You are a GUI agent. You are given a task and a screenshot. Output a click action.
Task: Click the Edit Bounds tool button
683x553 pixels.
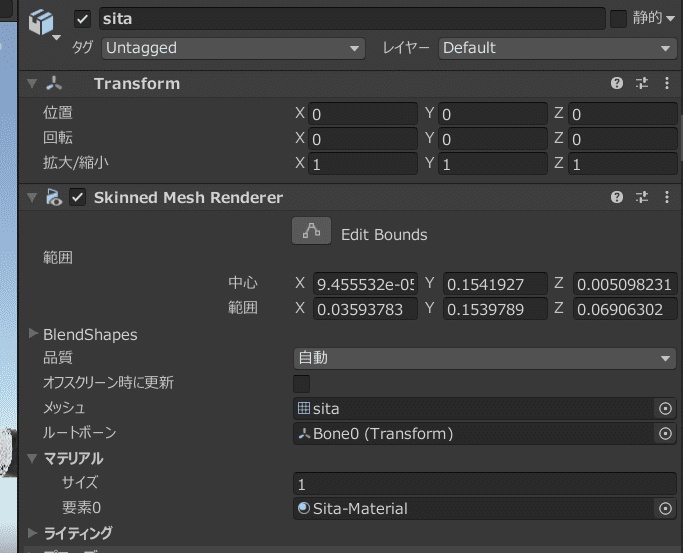point(311,231)
